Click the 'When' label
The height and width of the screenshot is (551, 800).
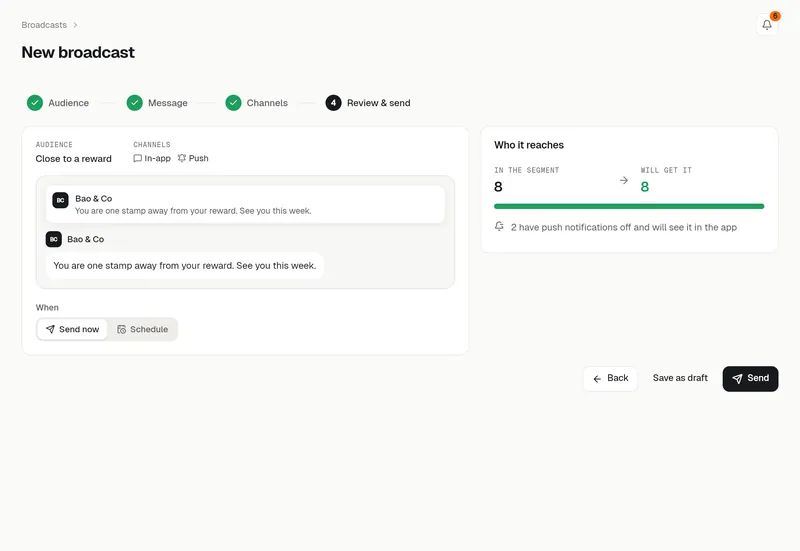(x=47, y=308)
